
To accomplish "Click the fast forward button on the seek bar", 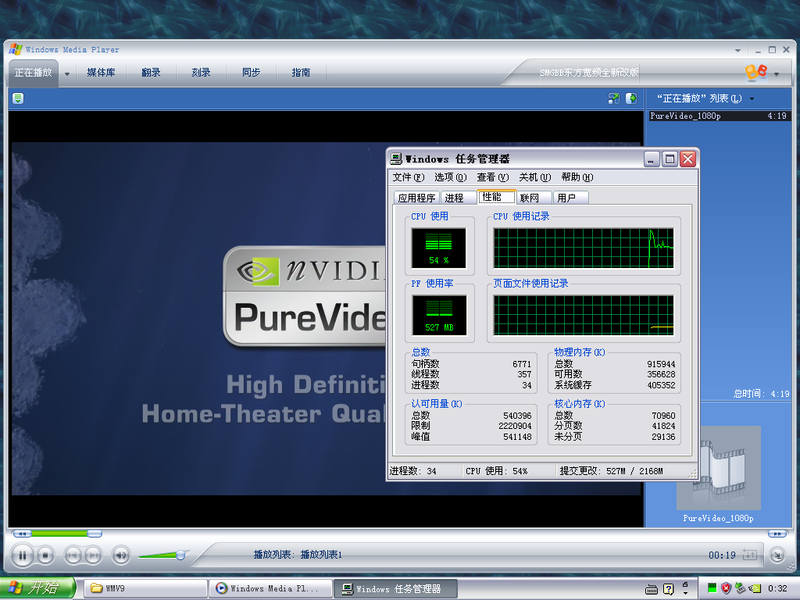I will pyautogui.click(x=777, y=534).
